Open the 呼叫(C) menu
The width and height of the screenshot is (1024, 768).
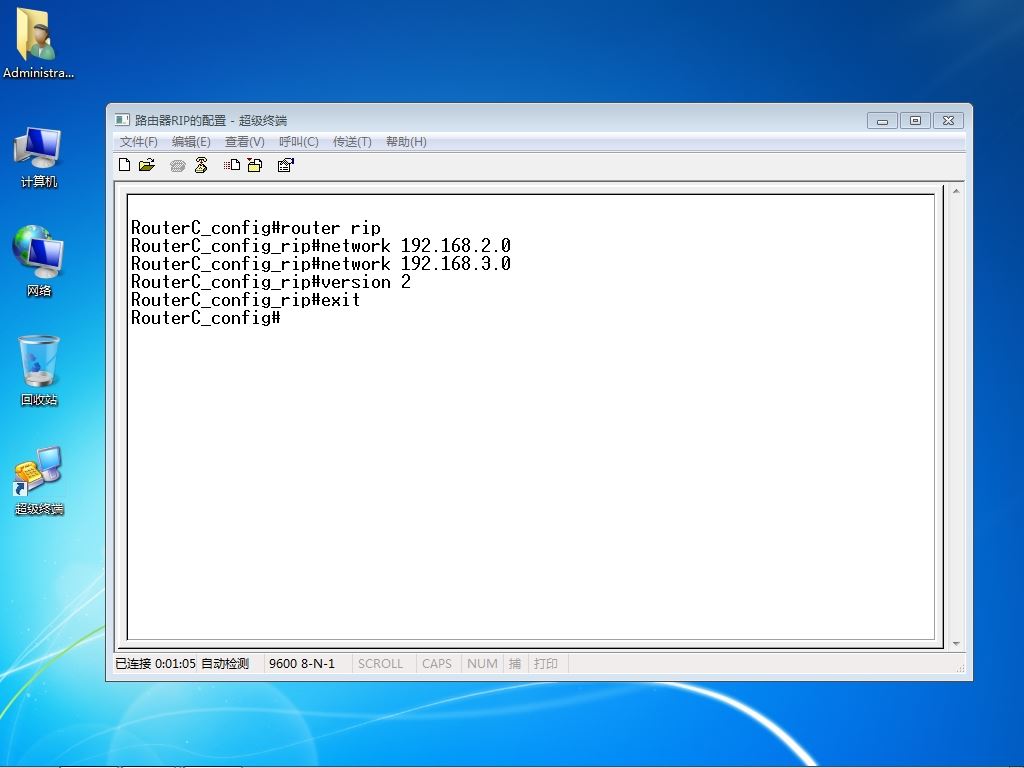pyautogui.click(x=298, y=142)
